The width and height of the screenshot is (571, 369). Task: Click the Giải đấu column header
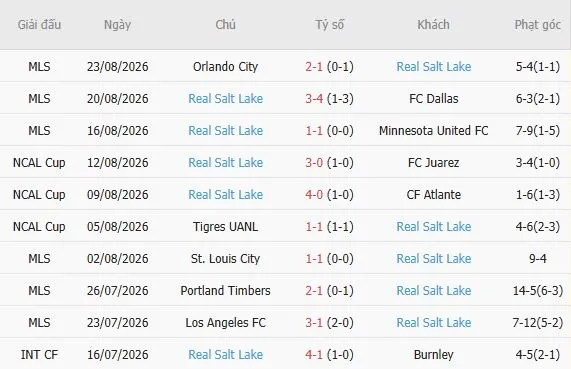click(39, 25)
